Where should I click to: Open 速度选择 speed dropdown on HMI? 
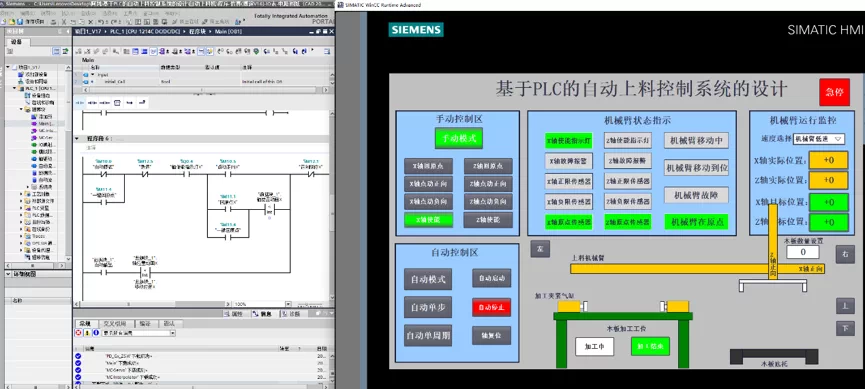[819, 139]
